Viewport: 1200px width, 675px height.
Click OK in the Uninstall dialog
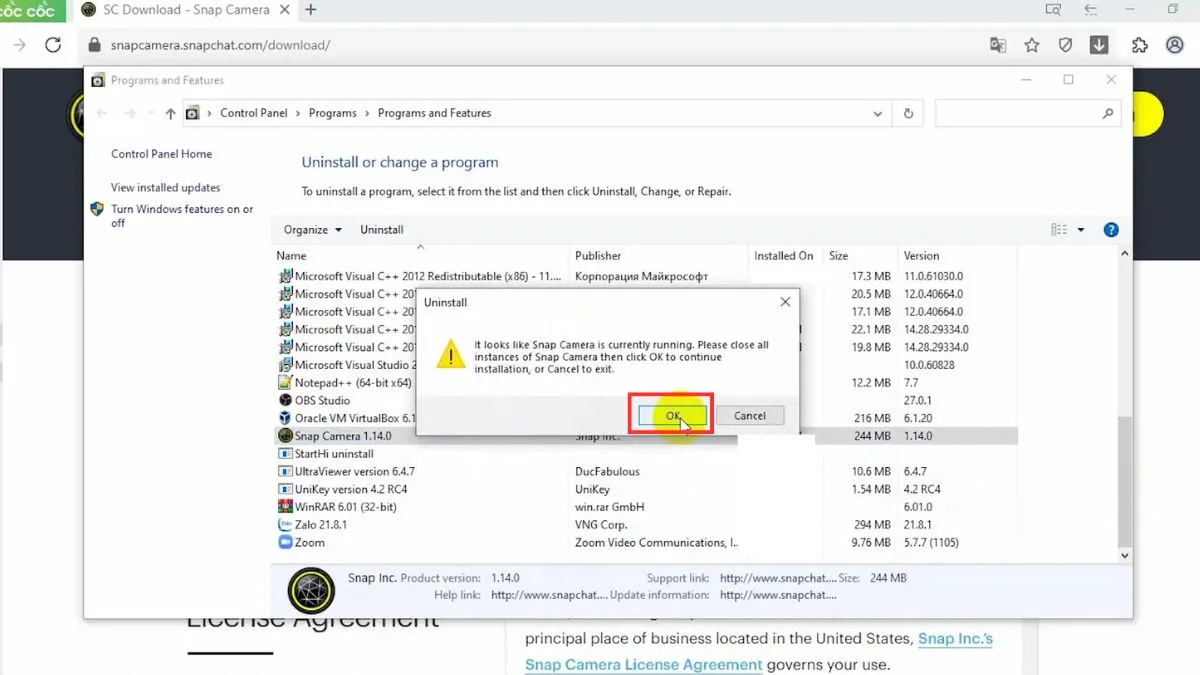tap(671, 416)
